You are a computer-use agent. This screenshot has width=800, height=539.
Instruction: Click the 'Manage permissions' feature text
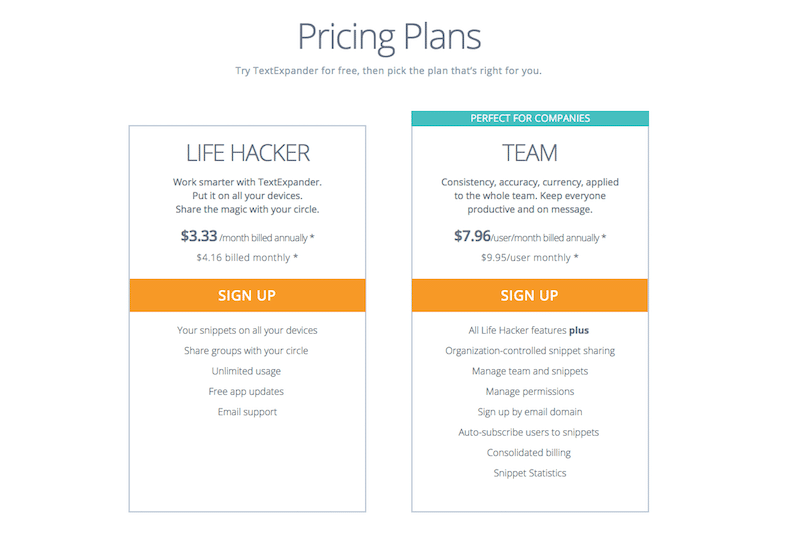[529, 391]
